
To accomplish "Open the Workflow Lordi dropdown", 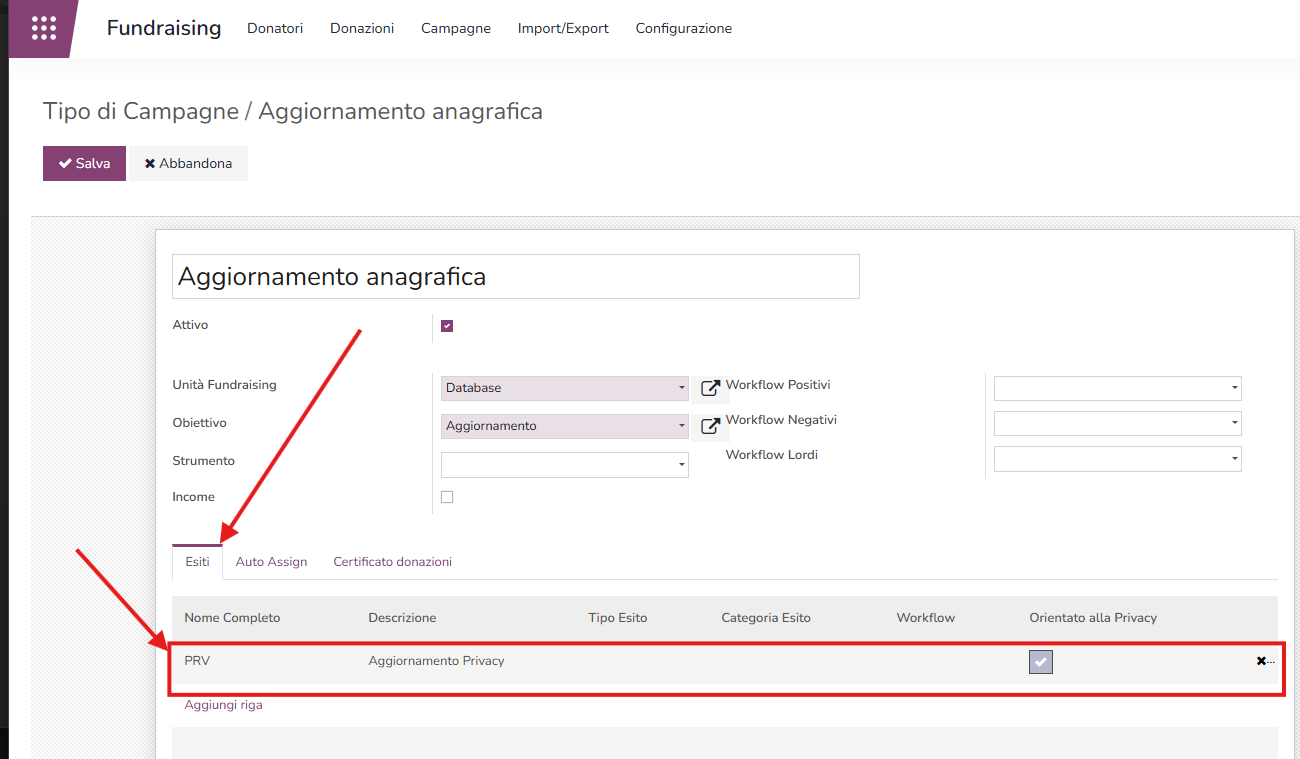I will click(1118, 459).
